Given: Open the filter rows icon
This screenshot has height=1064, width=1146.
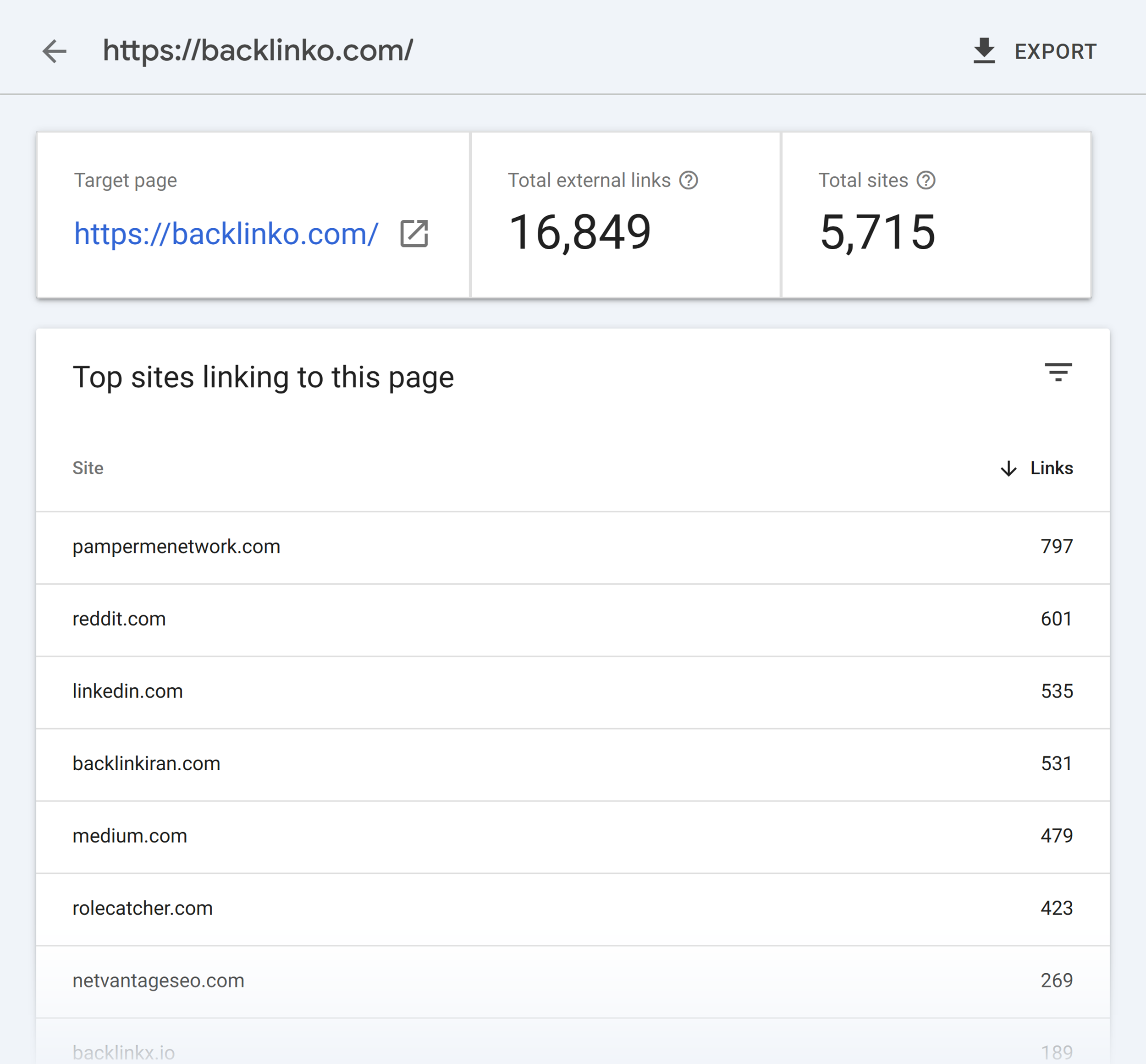Looking at the screenshot, I should 1058,372.
